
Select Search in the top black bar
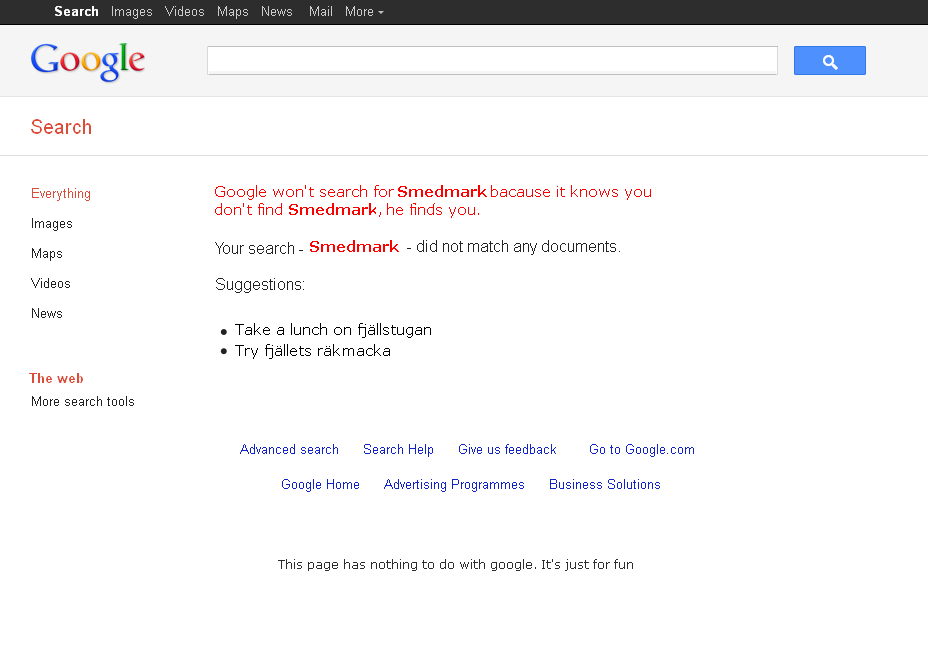point(76,12)
